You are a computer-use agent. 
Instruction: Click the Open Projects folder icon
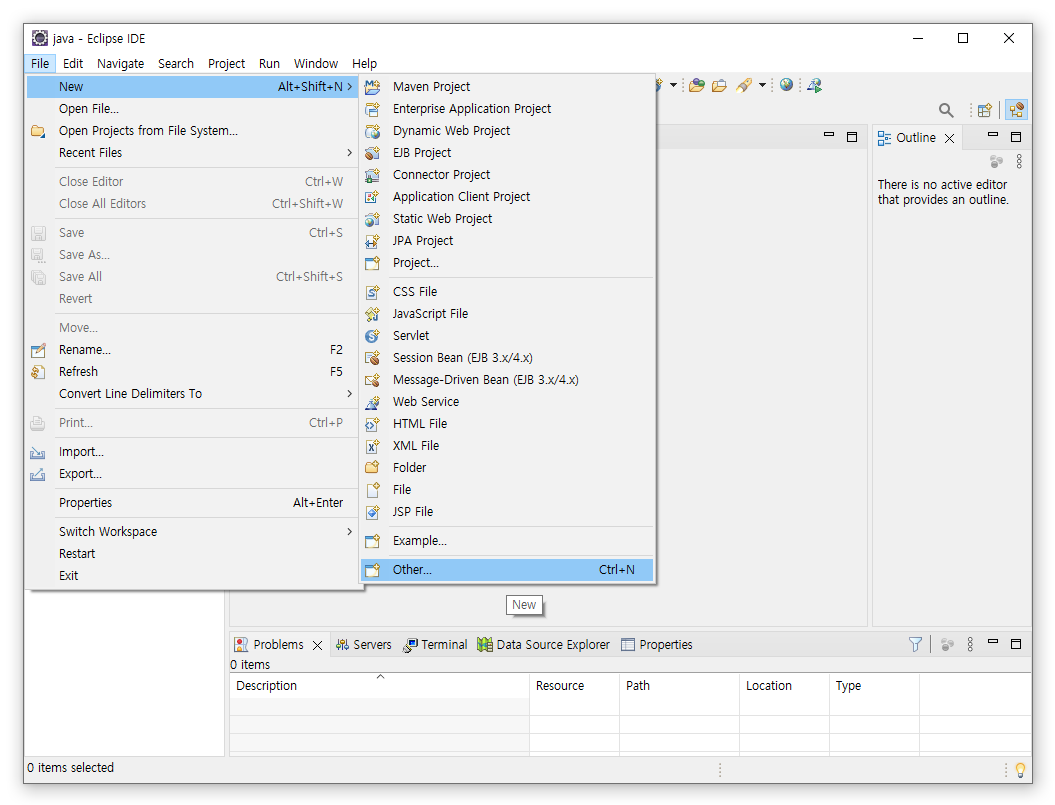[x=38, y=131]
